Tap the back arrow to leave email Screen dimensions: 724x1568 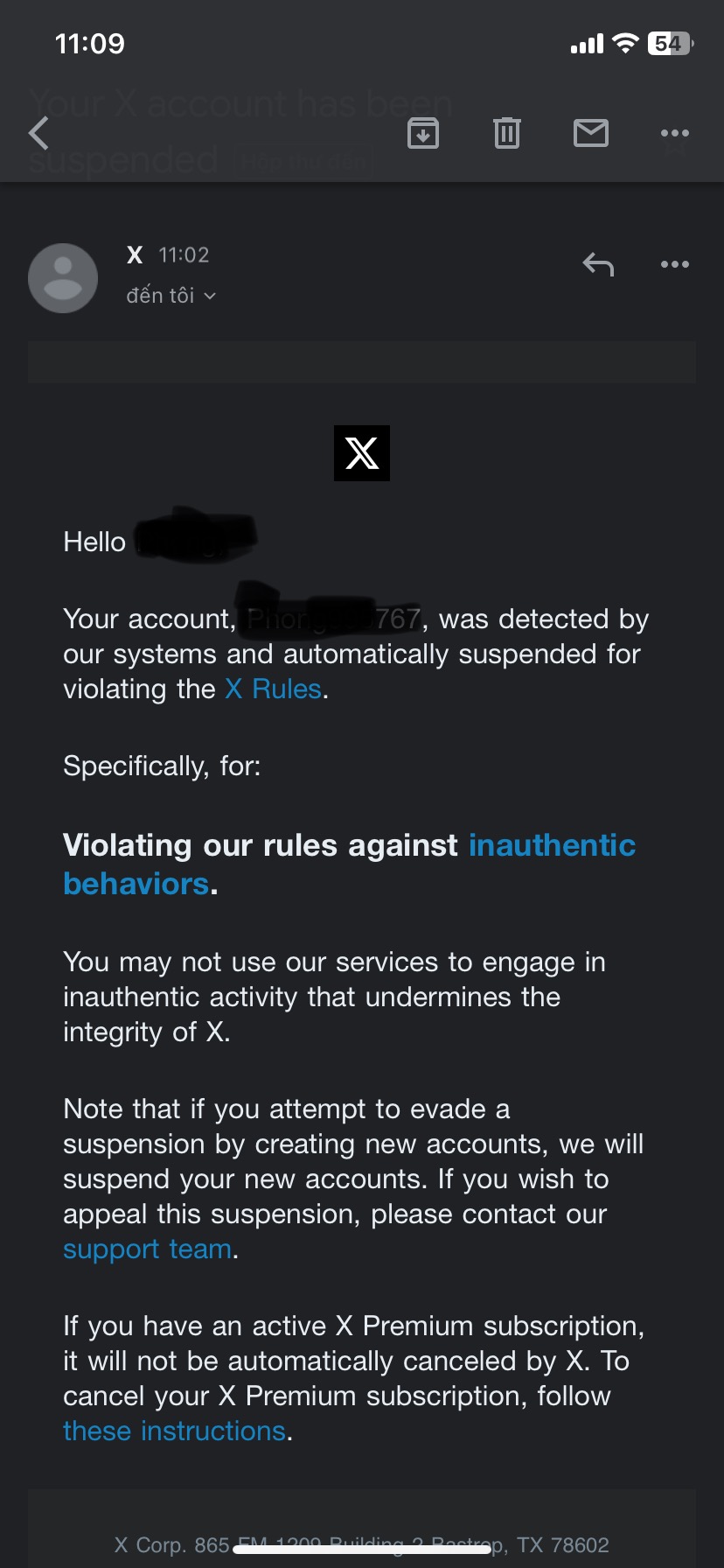pos(39,134)
